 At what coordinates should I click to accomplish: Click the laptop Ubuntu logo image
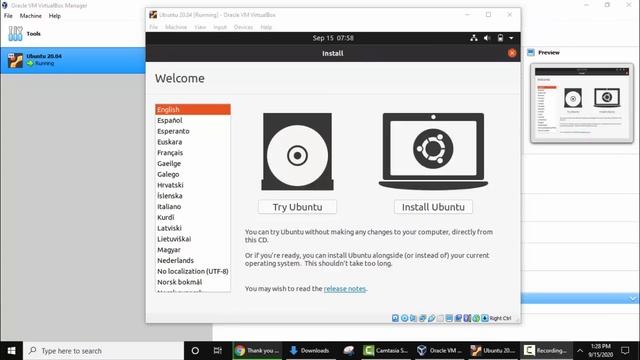tap(433, 151)
